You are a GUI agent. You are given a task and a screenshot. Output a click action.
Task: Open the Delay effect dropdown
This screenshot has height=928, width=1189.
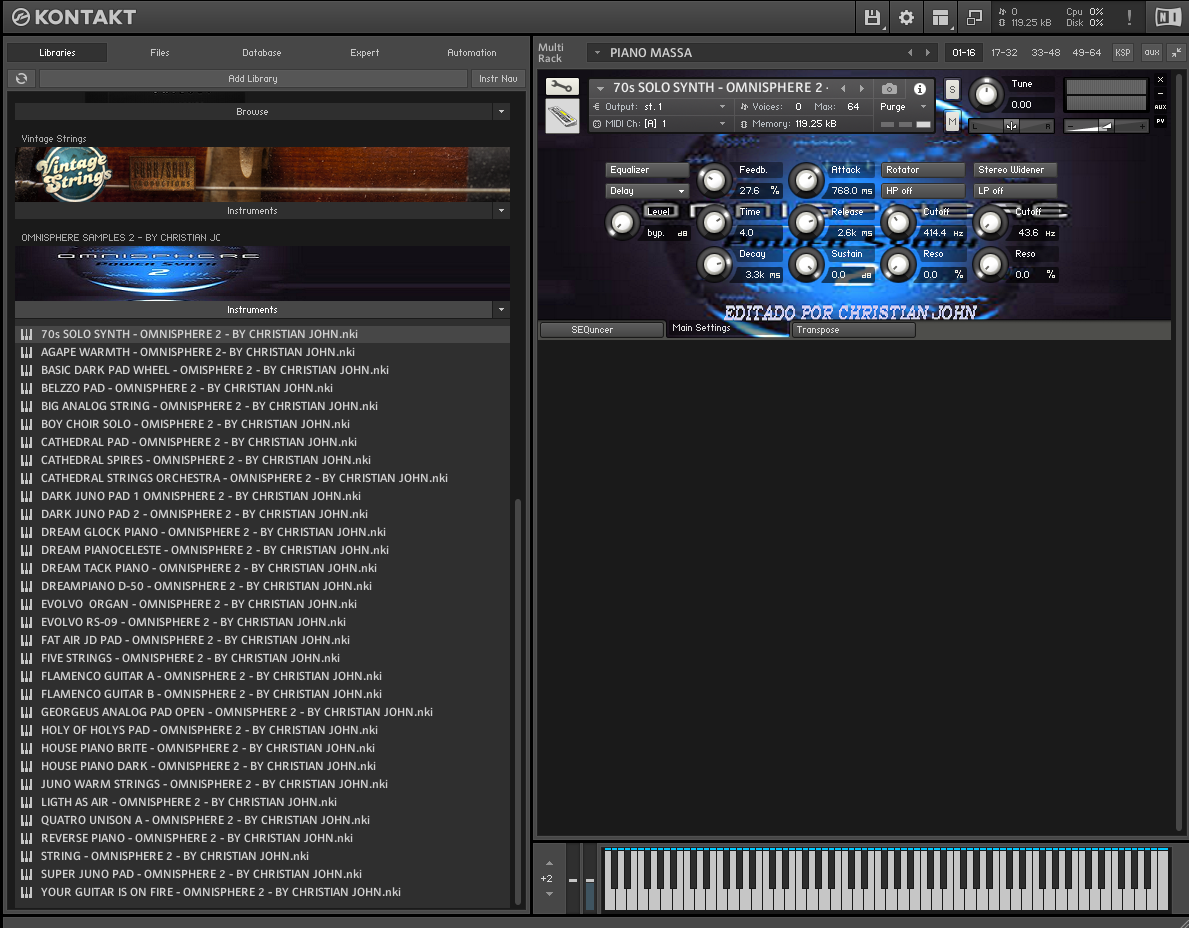point(647,191)
